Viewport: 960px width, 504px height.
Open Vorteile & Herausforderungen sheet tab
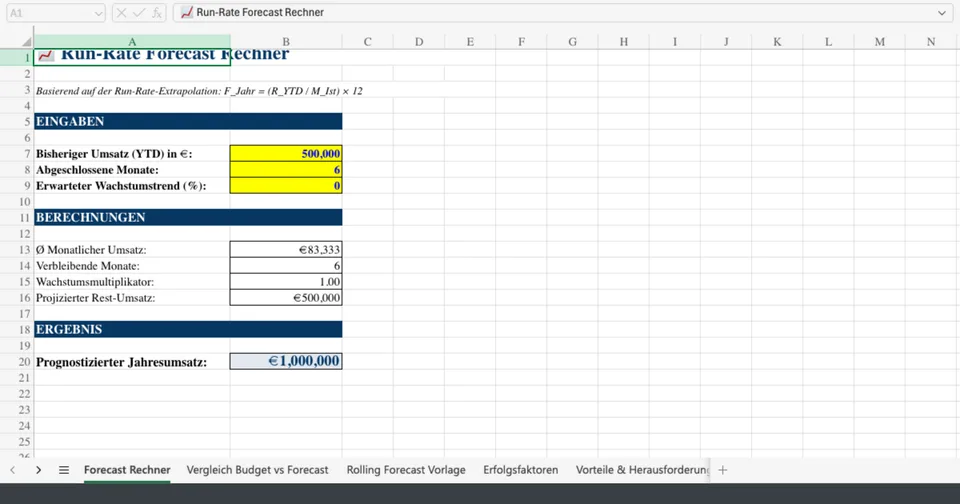pyautogui.click(x=642, y=470)
